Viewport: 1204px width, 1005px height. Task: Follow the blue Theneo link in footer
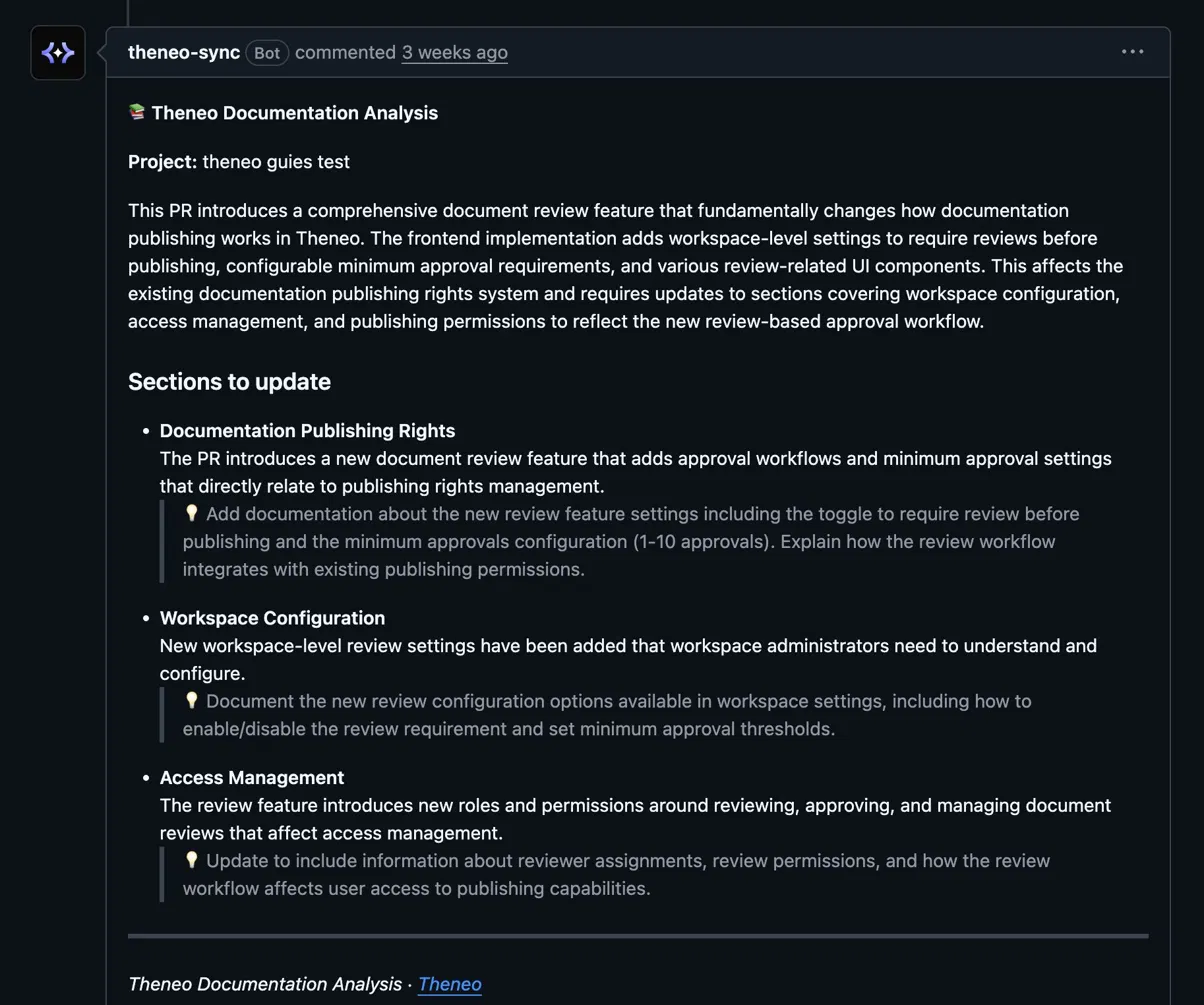[450, 984]
